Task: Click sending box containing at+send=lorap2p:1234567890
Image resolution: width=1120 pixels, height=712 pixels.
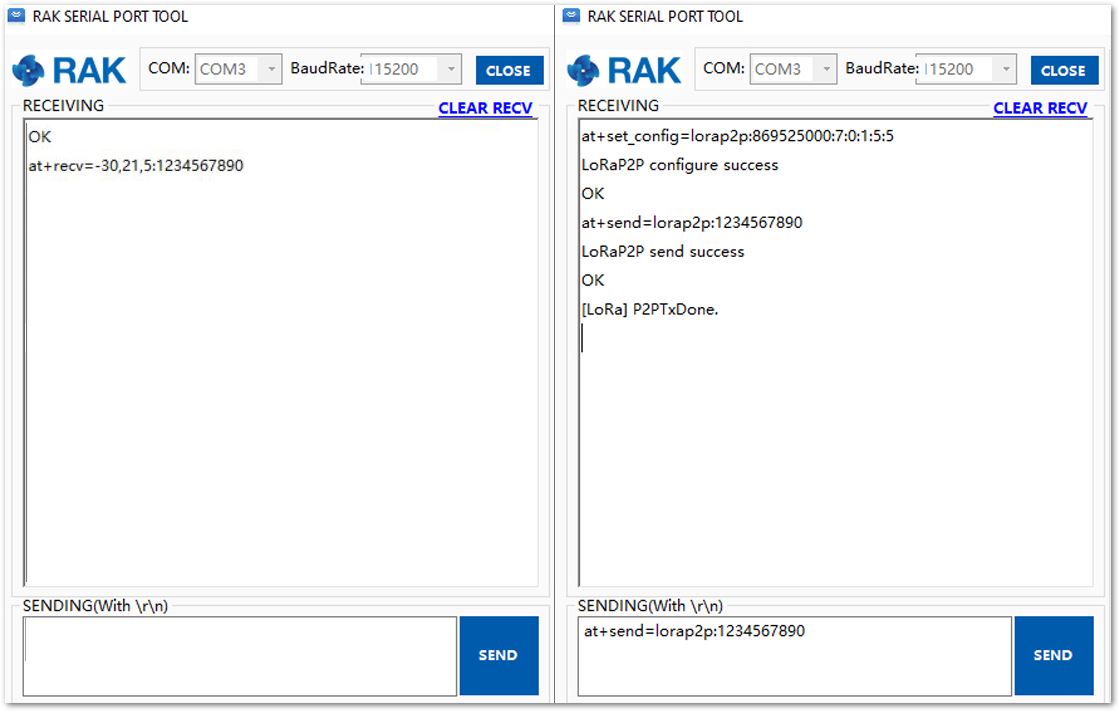Action: pos(795,656)
